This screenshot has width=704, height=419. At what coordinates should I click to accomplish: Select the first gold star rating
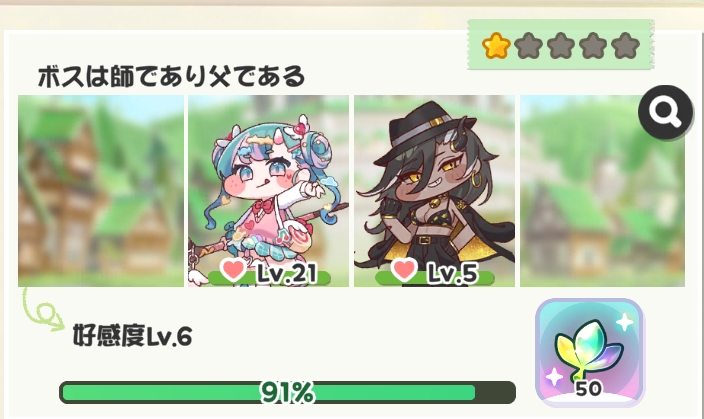496,46
